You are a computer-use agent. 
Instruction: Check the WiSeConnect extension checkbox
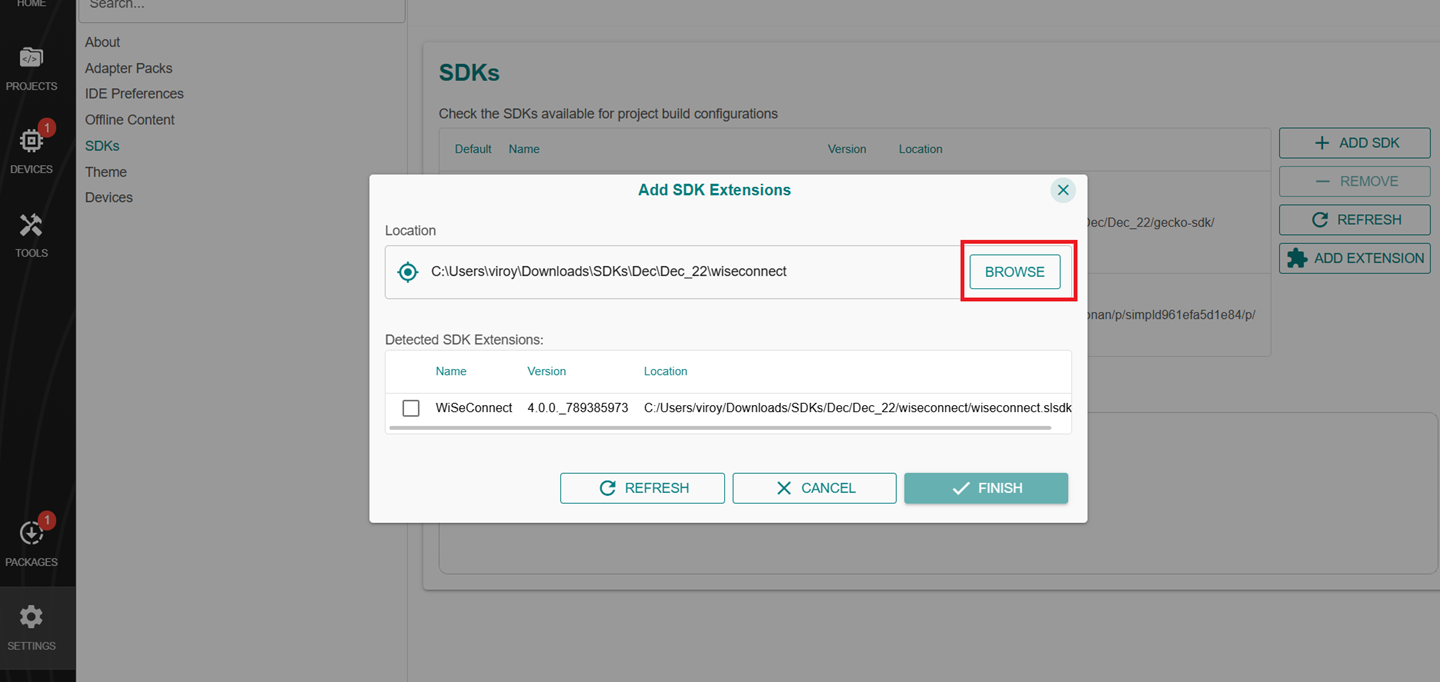[411, 408]
